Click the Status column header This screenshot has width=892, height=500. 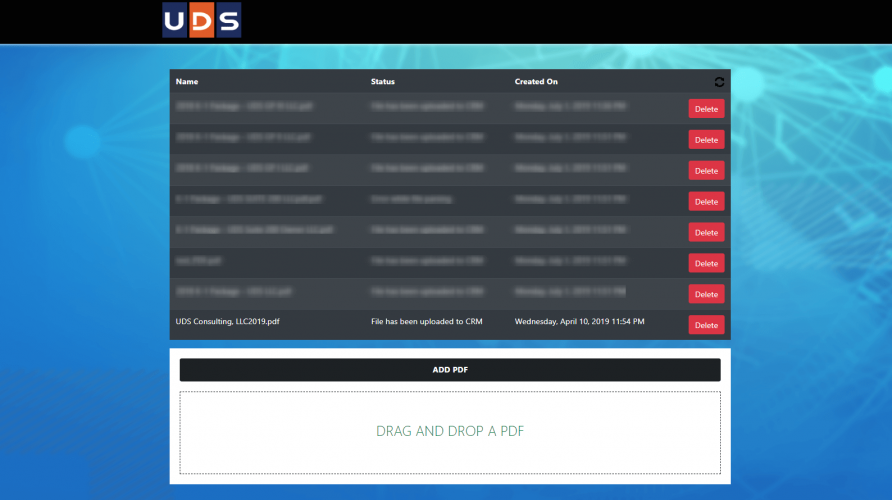383,81
